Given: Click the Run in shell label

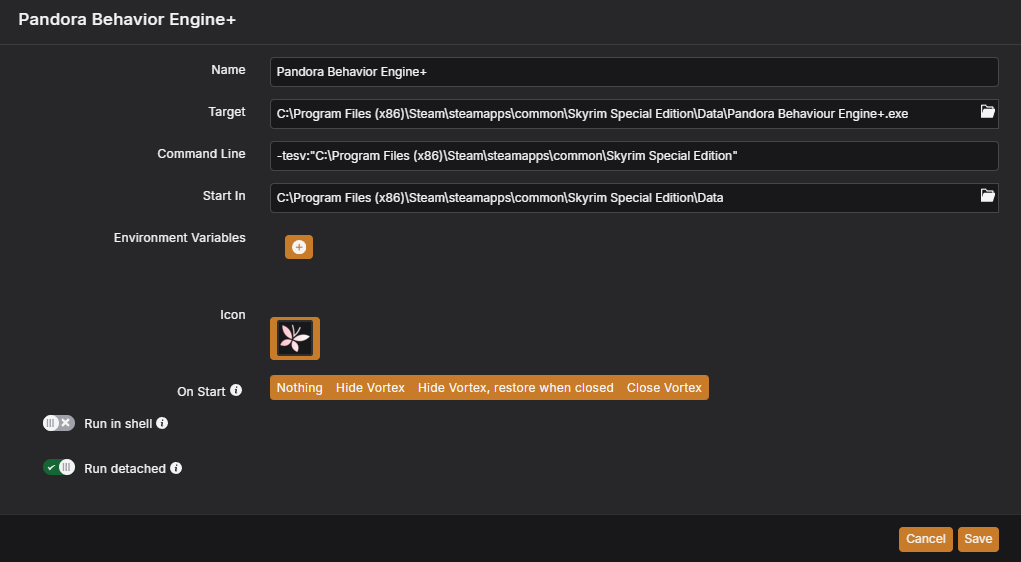Looking at the screenshot, I should tap(118, 423).
